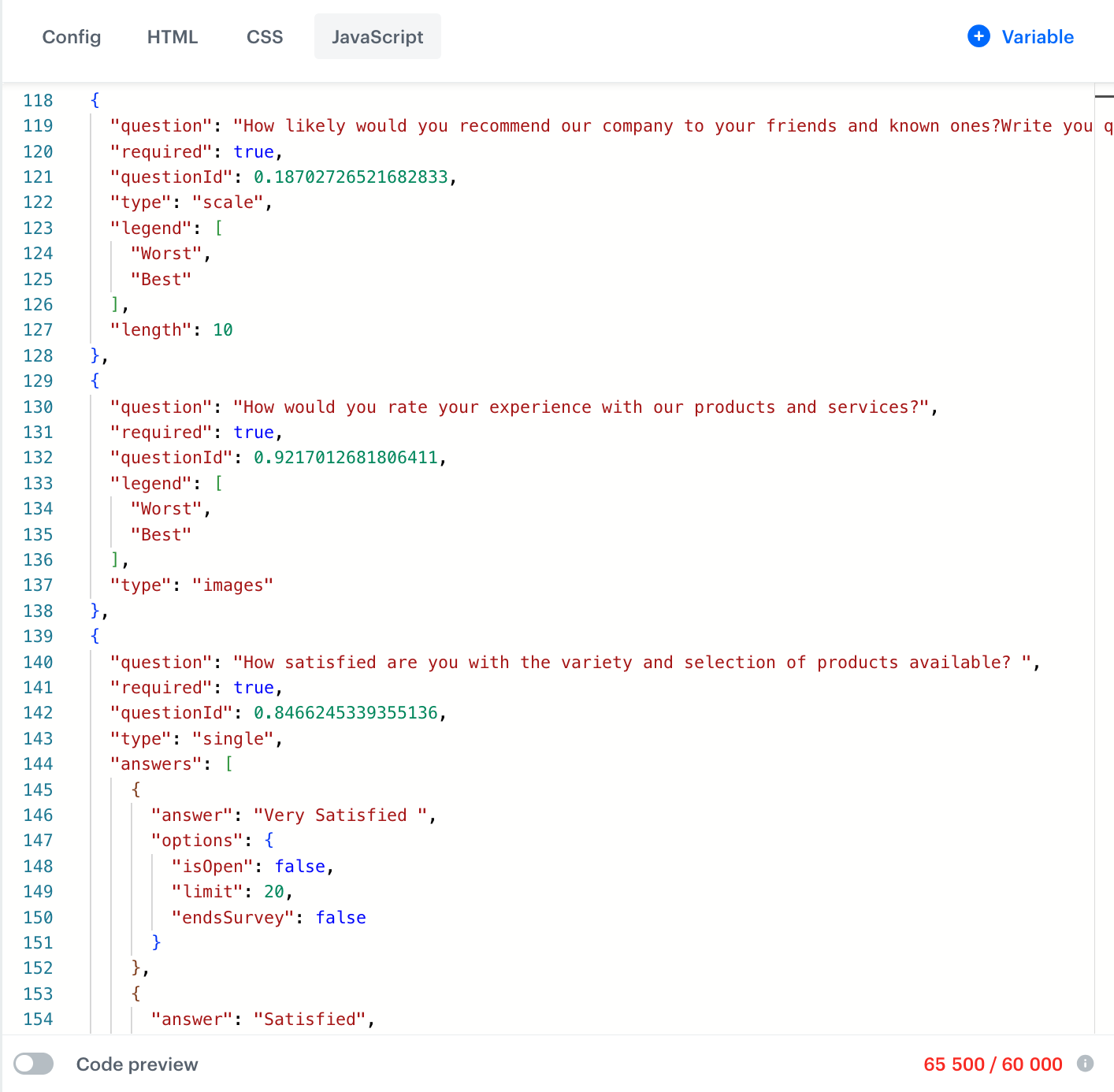Click the 65 500 / 60 000 character counter

(993, 1064)
